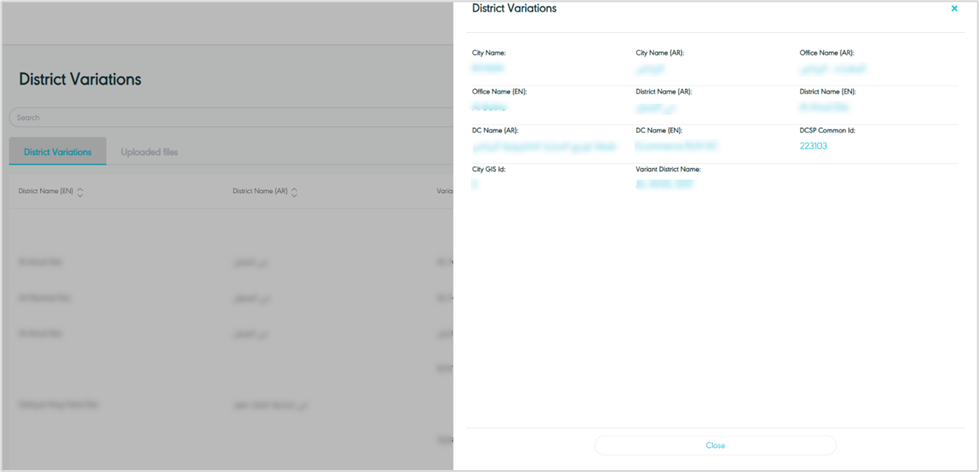
Task: Sort by District Name (EN) column arrows
Action: pyautogui.click(x=80, y=192)
